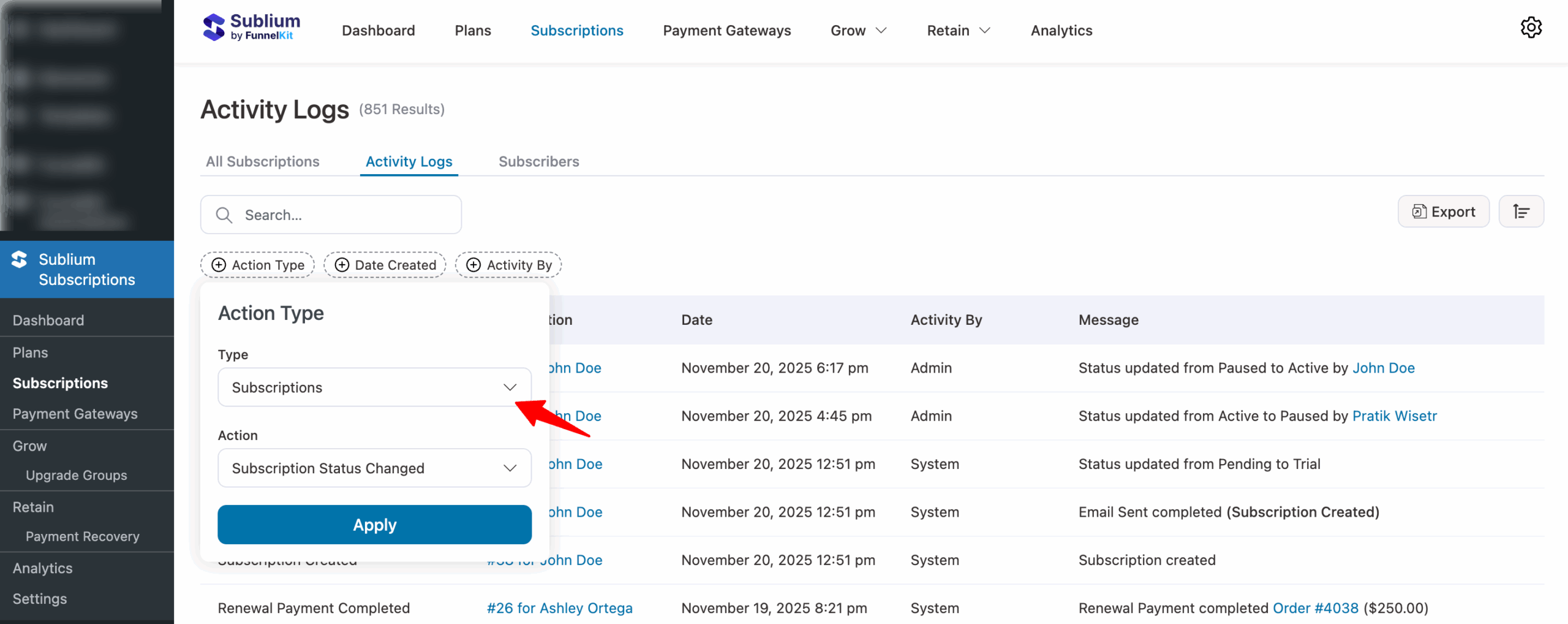This screenshot has width=1568, height=624.
Task: Click the search magnifier icon
Action: coord(224,215)
